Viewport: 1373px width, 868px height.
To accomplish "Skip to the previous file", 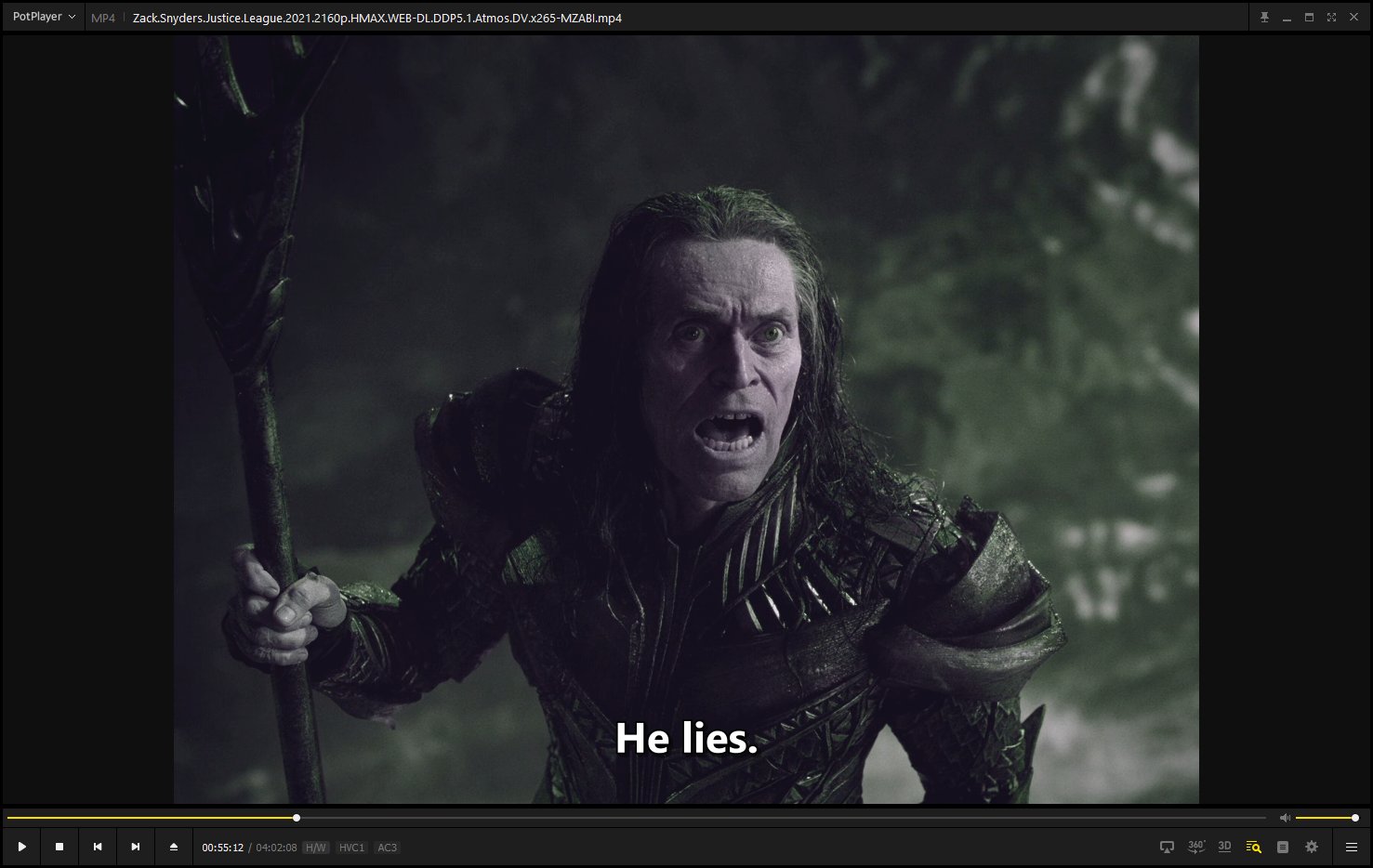I will [98, 847].
